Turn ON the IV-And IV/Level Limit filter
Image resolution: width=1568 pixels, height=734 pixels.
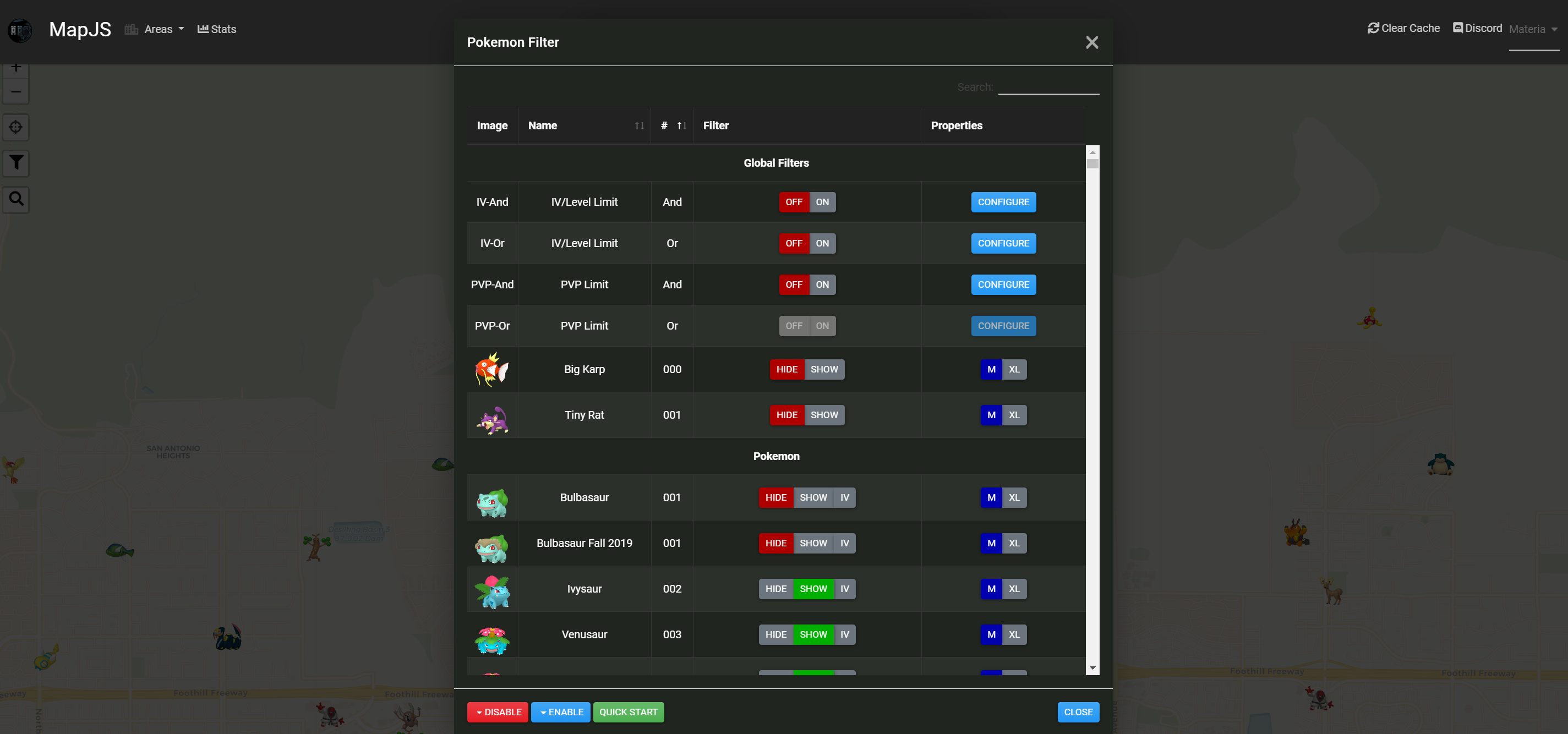[x=822, y=202]
